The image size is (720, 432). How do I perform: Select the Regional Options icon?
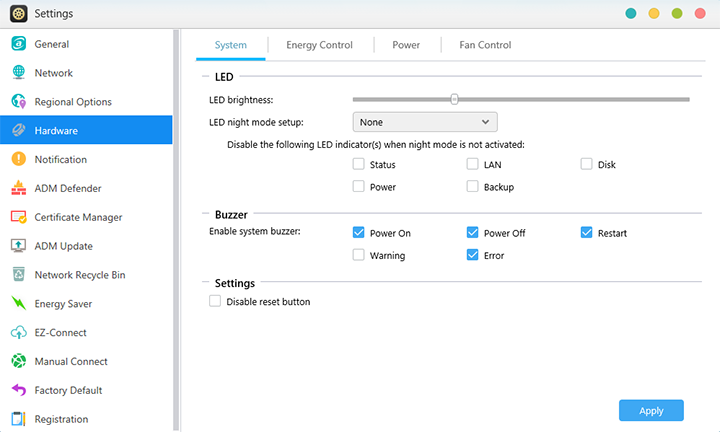pyautogui.click(x=18, y=102)
